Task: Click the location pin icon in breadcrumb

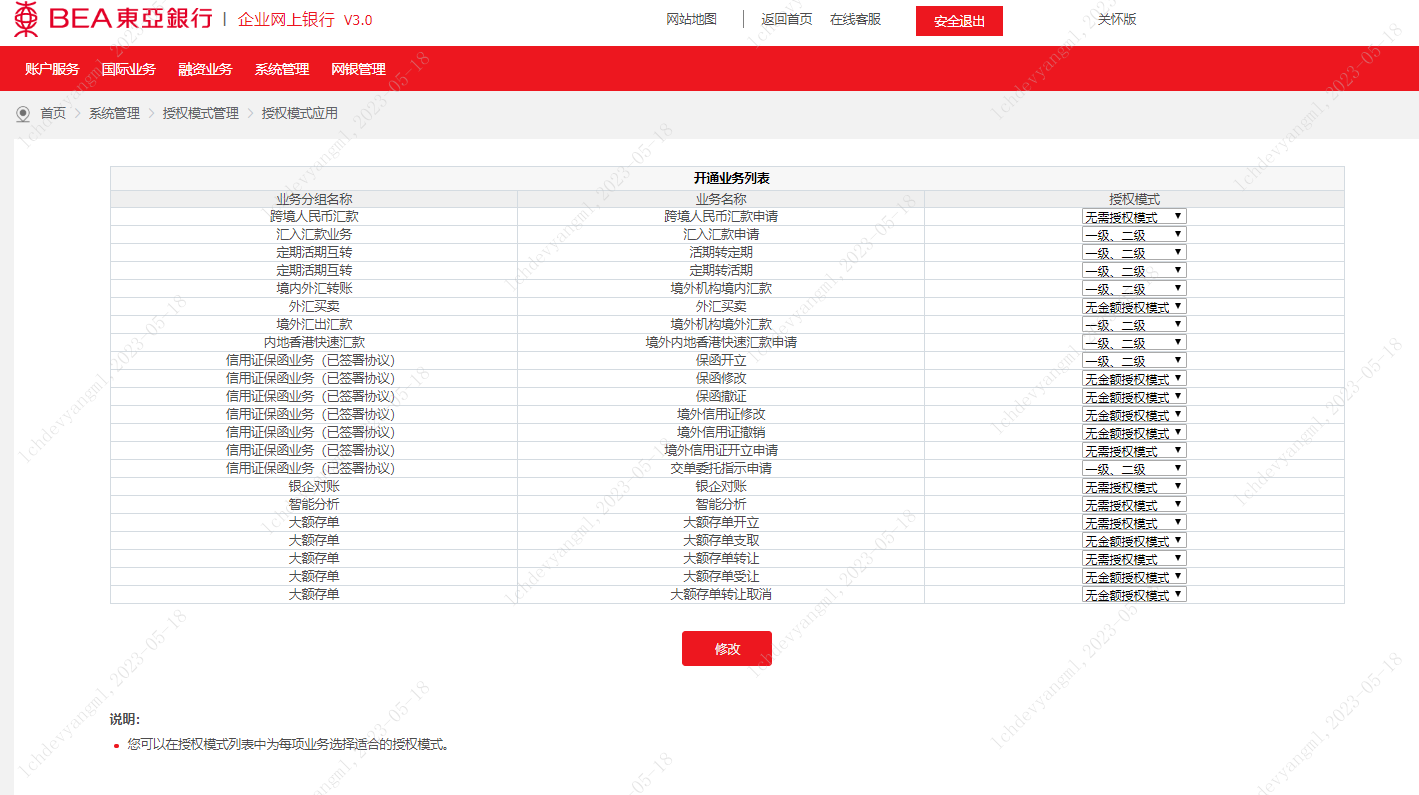Action: 23,114
